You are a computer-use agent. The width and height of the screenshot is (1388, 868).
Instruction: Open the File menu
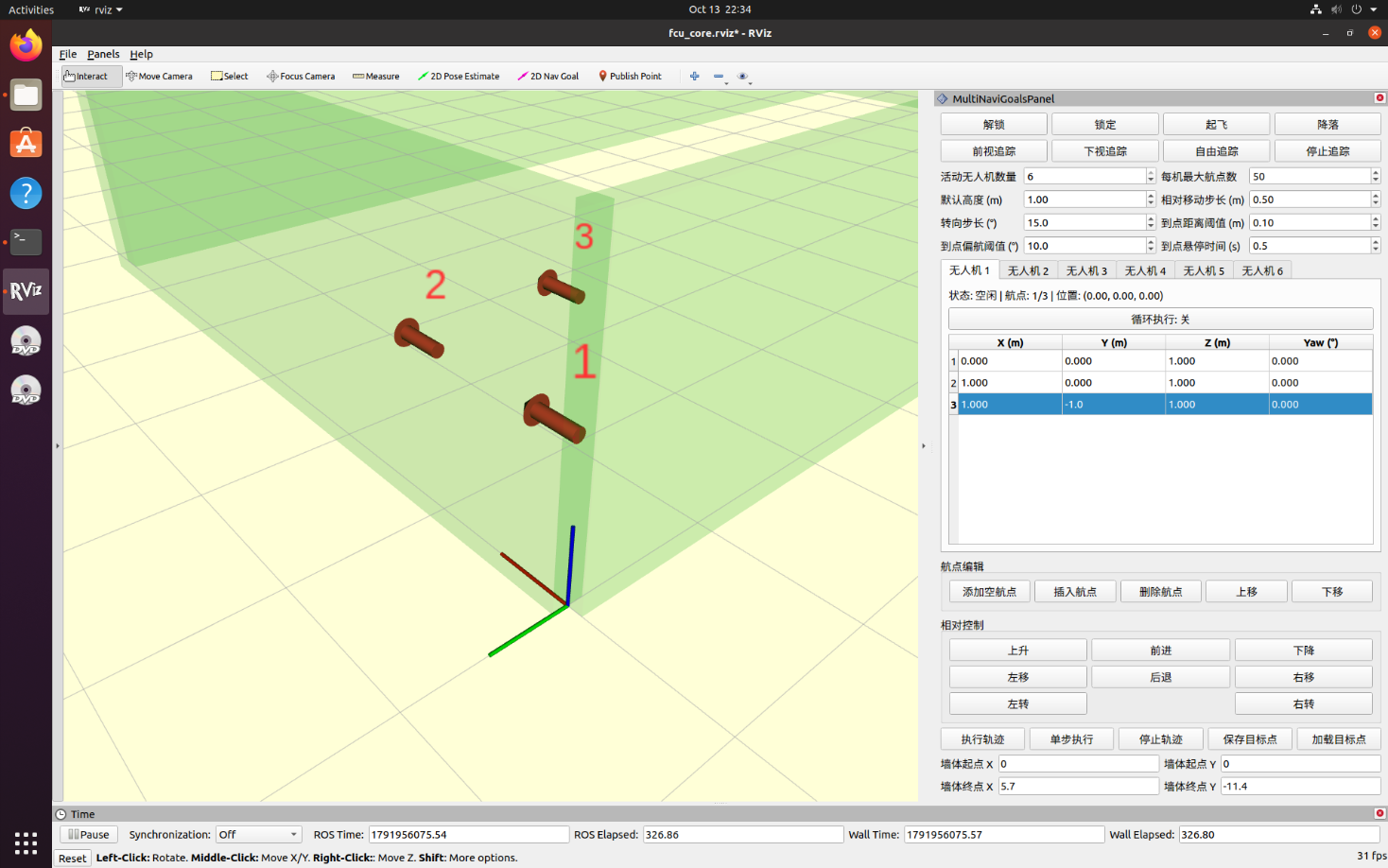coord(68,54)
